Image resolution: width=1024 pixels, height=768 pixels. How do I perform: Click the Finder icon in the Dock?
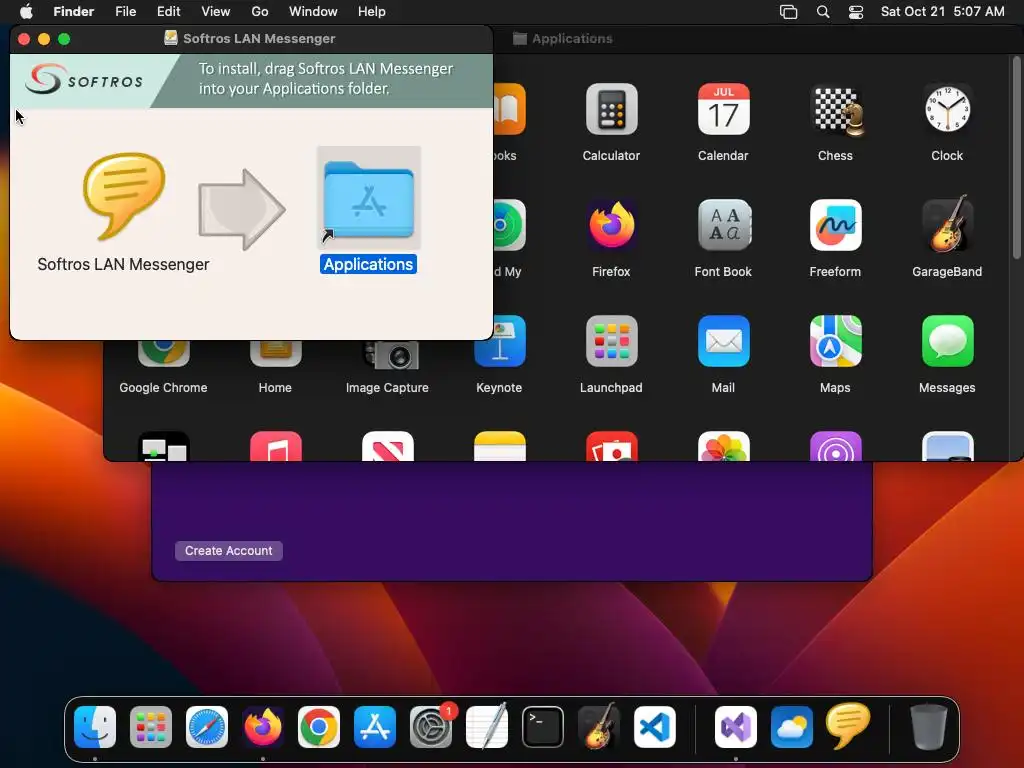(95, 727)
